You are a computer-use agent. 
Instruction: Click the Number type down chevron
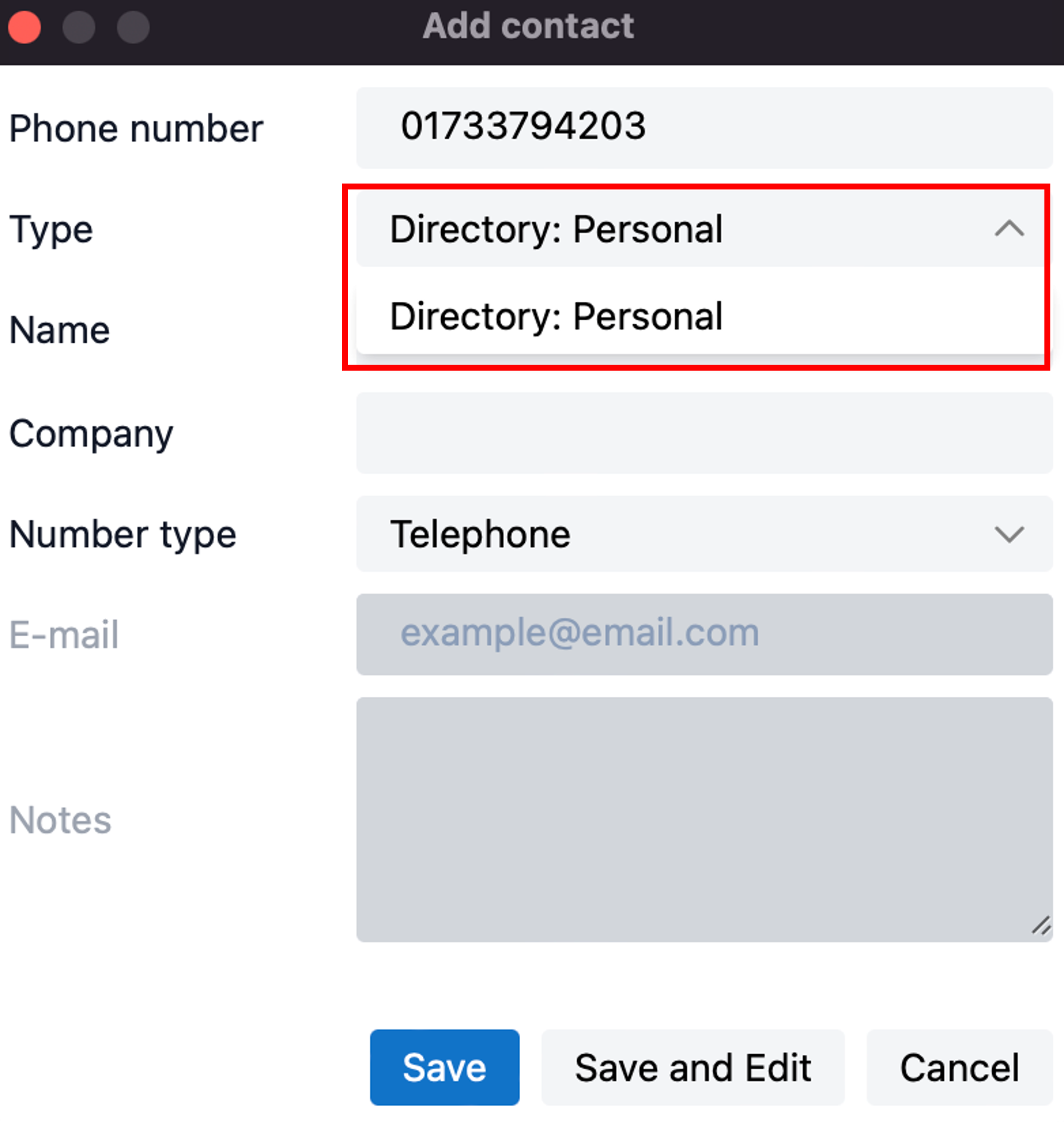[1009, 534]
